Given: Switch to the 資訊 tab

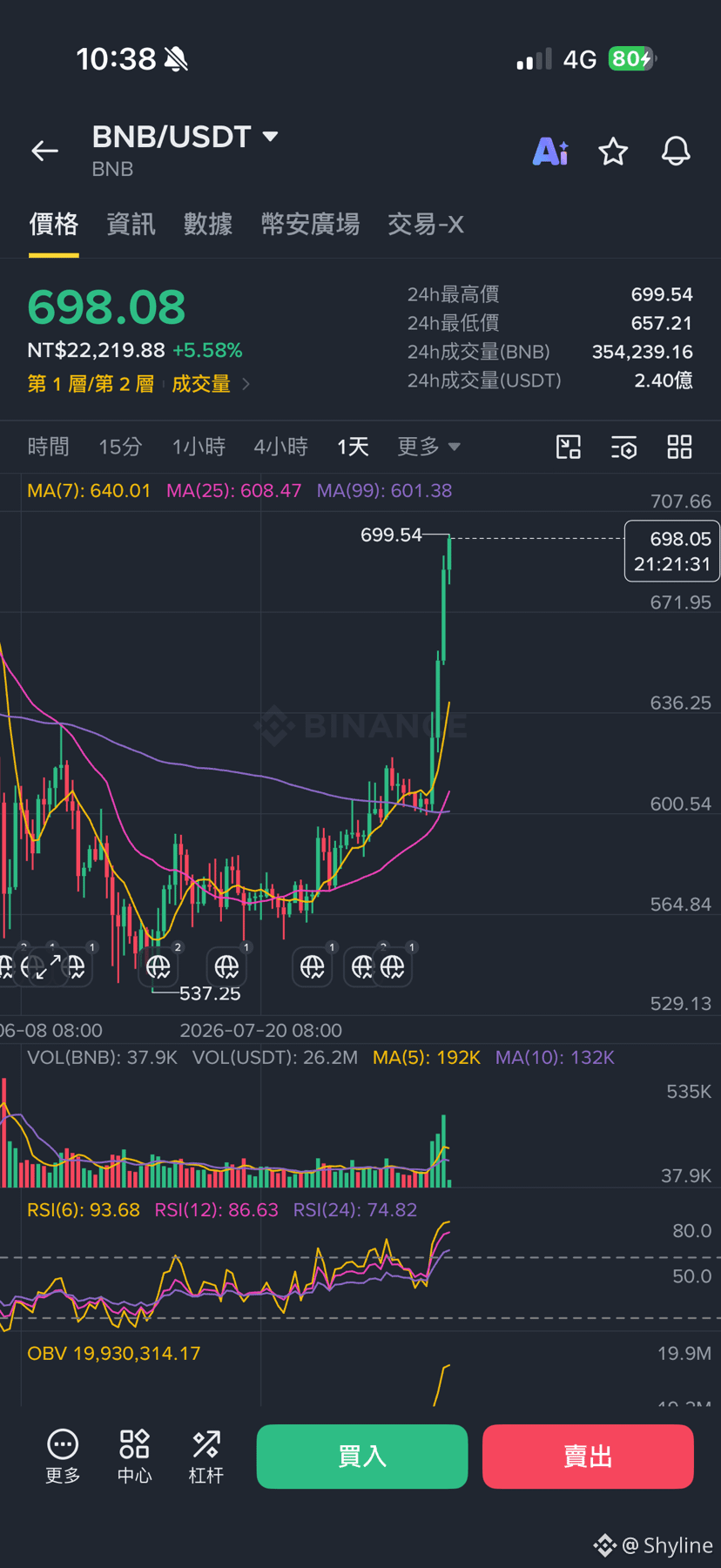Looking at the screenshot, I should 131,225.
